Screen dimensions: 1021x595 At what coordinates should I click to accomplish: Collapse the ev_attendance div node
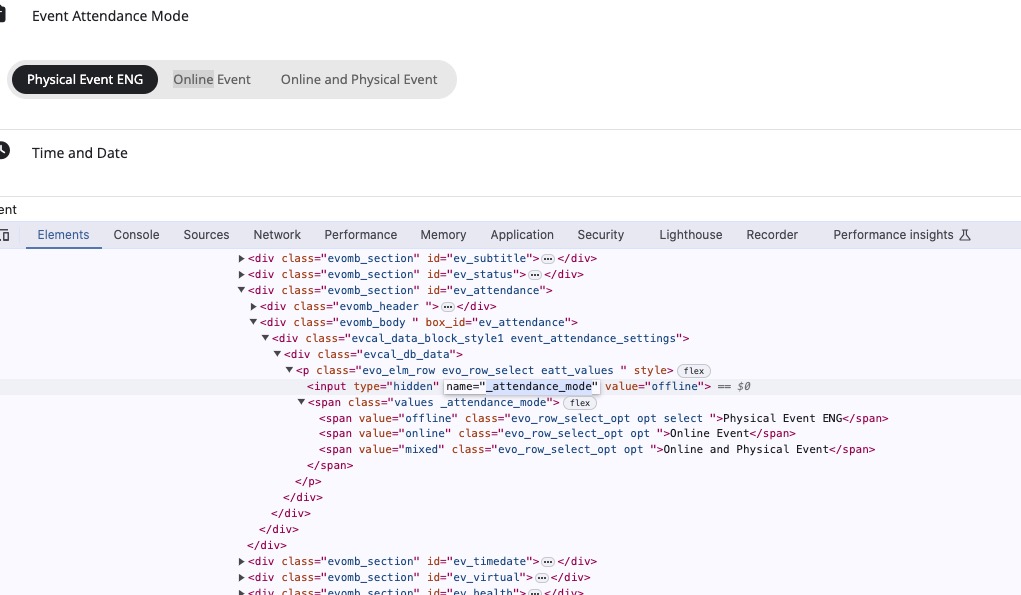click(x=242, y=290)
